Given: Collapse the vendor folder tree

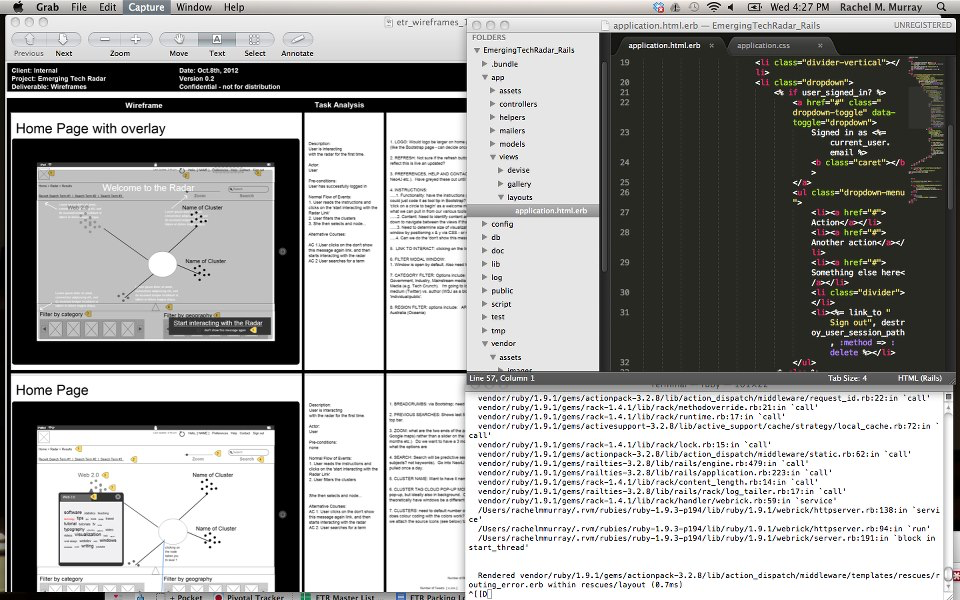Looking at the screenshot, I should [x=486, y=343].
